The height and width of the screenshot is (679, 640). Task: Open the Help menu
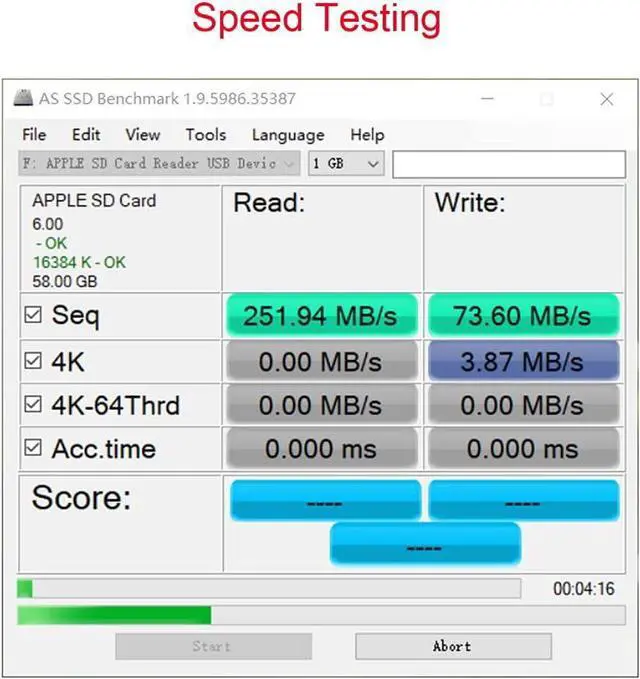pos(367,135)
